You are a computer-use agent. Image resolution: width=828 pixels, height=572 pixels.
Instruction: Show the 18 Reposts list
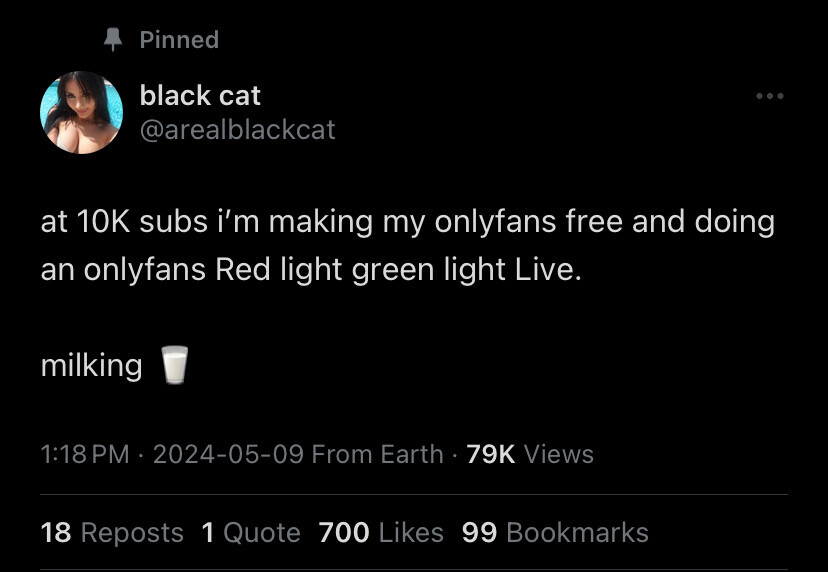pyautogui.click(x=112, y=532)
